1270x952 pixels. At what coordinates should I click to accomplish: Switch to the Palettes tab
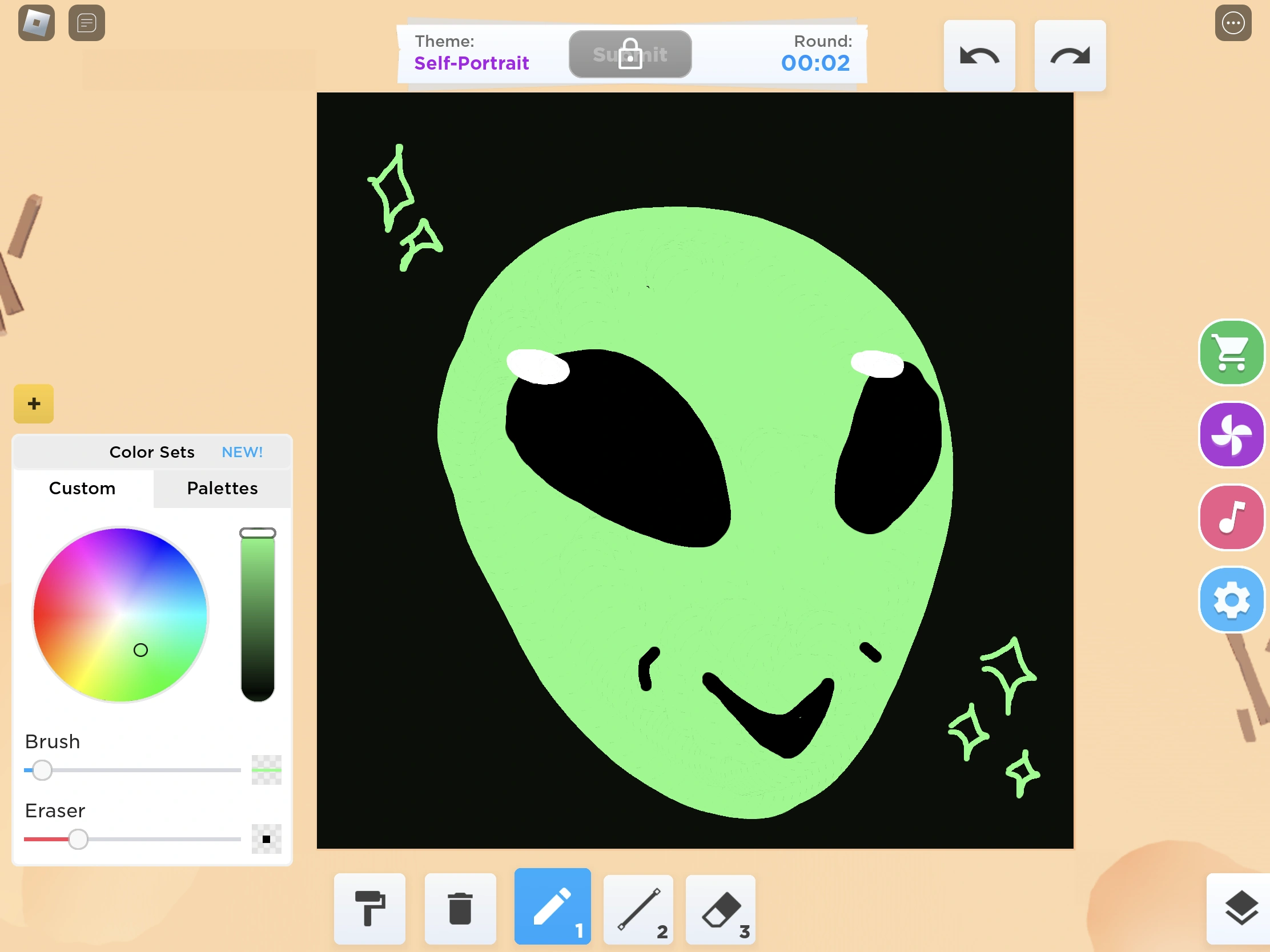[222, 489]
